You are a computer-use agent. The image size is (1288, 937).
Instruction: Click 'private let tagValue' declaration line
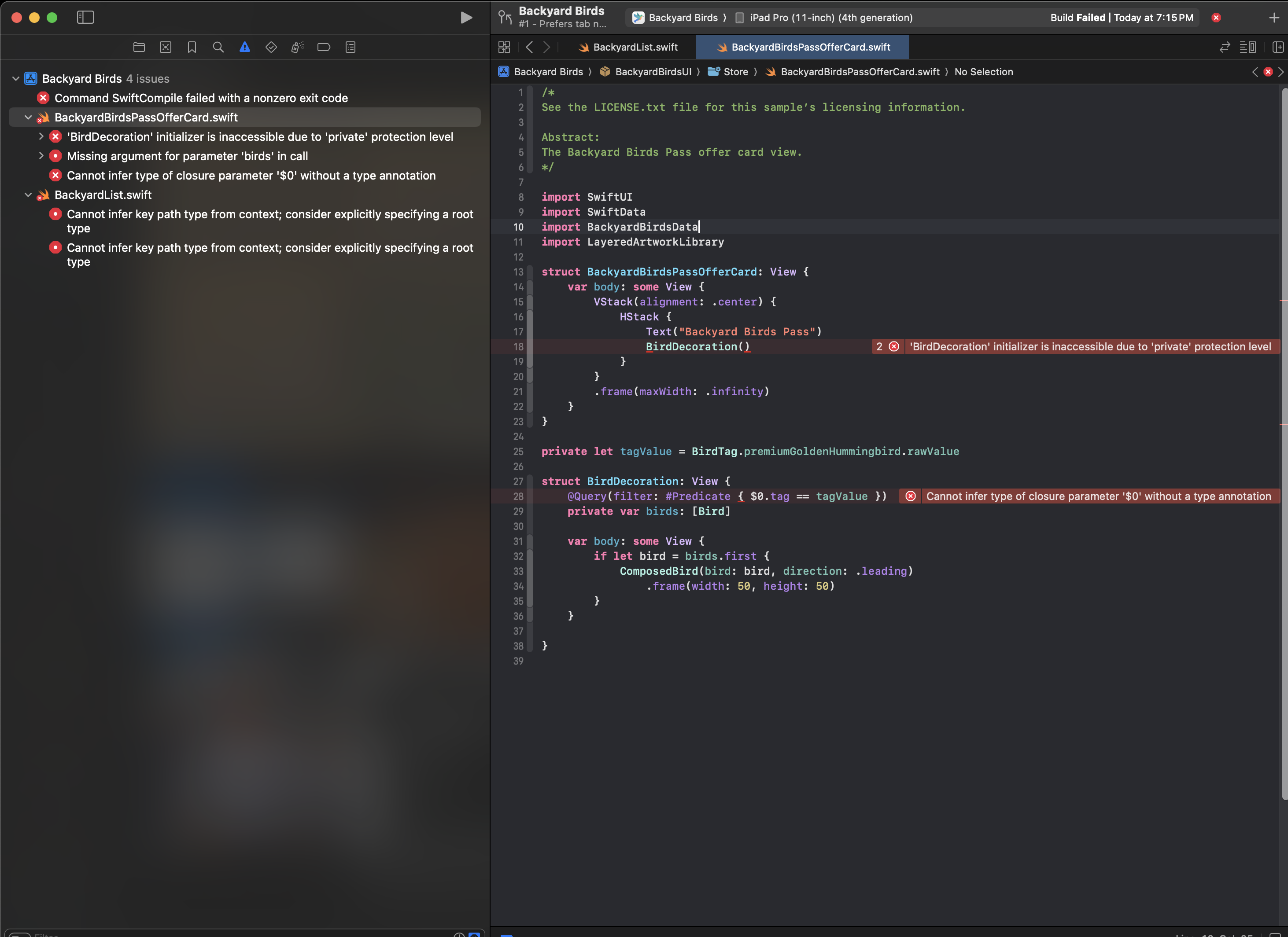pyautogui.click(x=749, y=452)
